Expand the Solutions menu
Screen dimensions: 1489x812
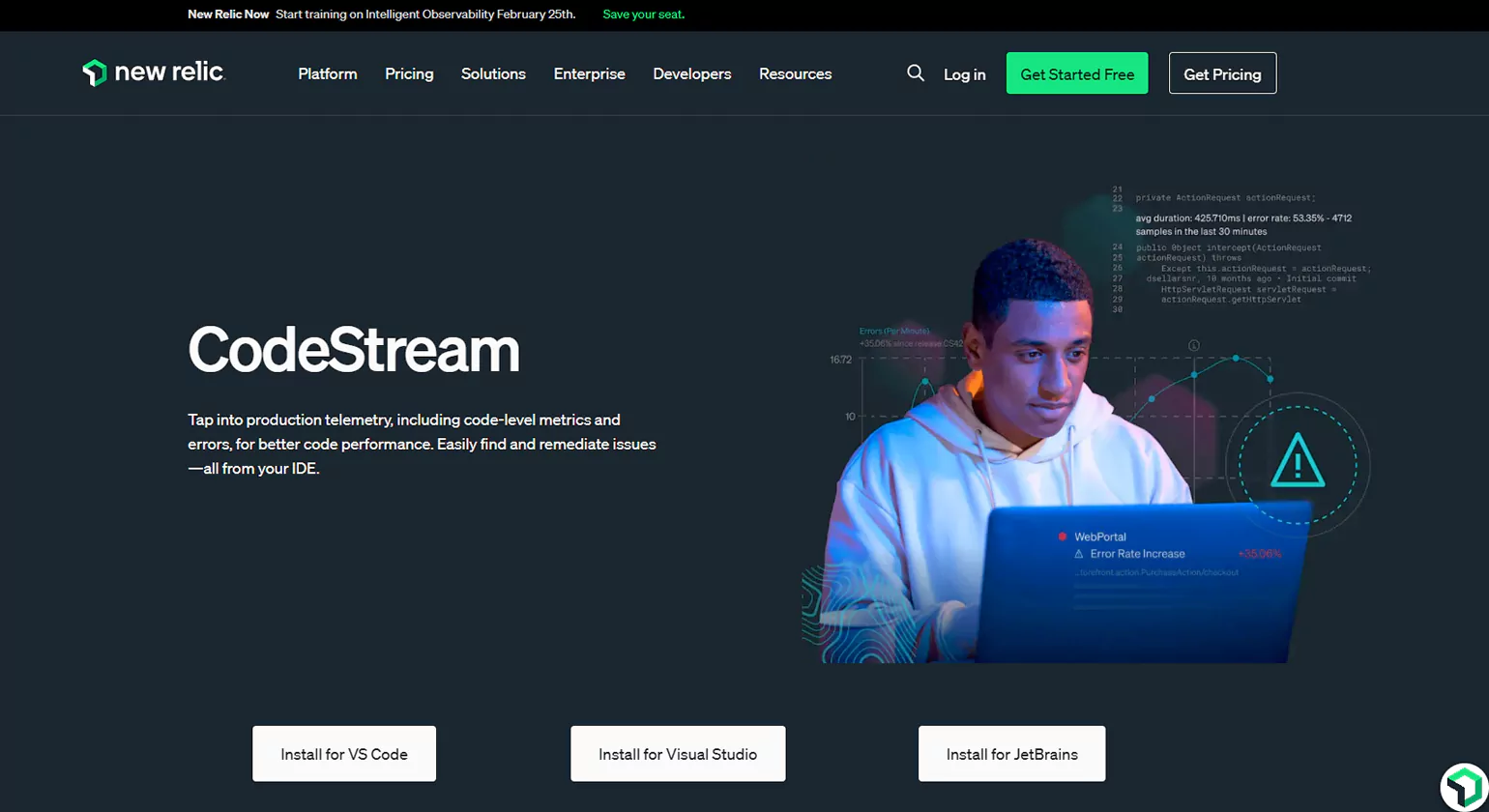coord(493,73)
